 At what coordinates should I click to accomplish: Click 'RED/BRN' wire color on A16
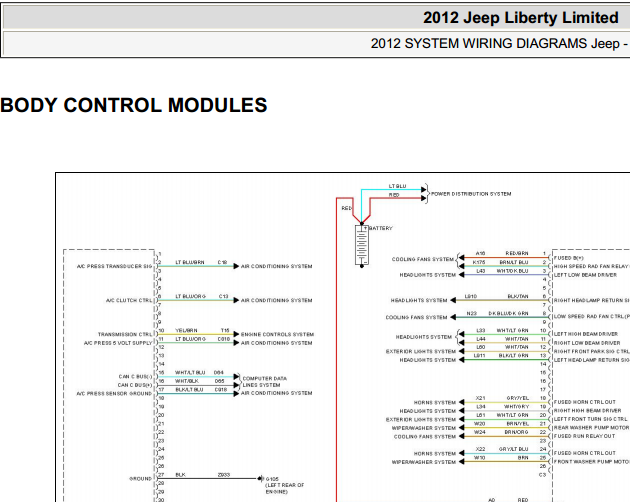pos(517,254)
